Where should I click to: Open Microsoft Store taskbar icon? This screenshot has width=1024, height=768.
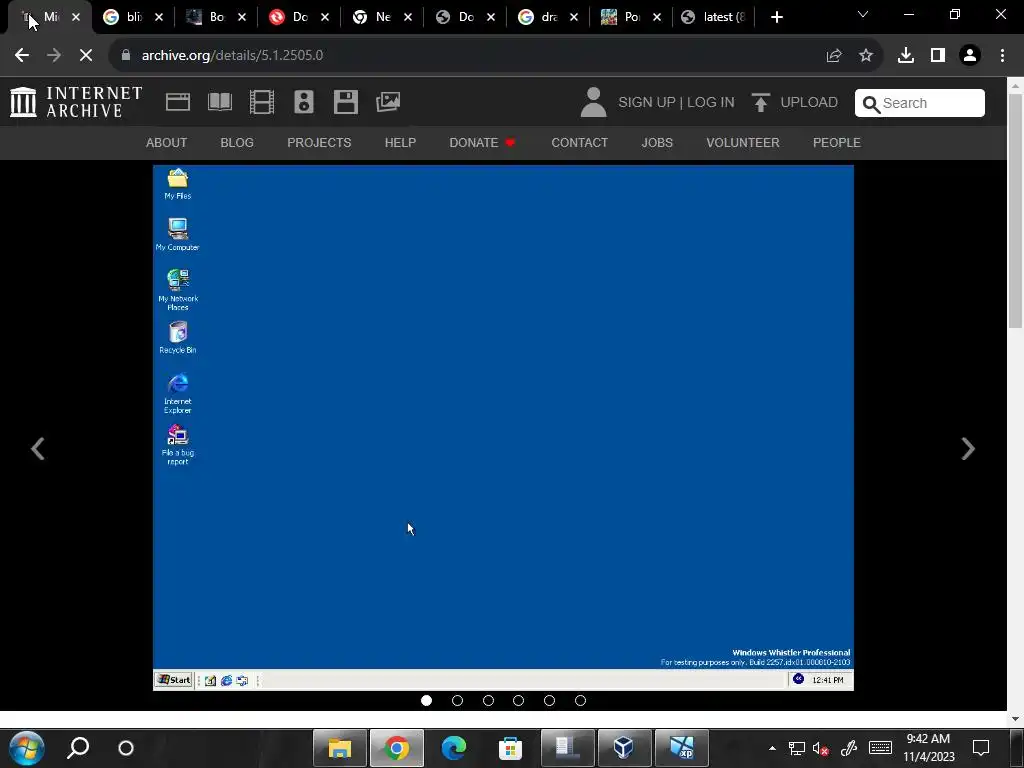[x=510, y=748]
